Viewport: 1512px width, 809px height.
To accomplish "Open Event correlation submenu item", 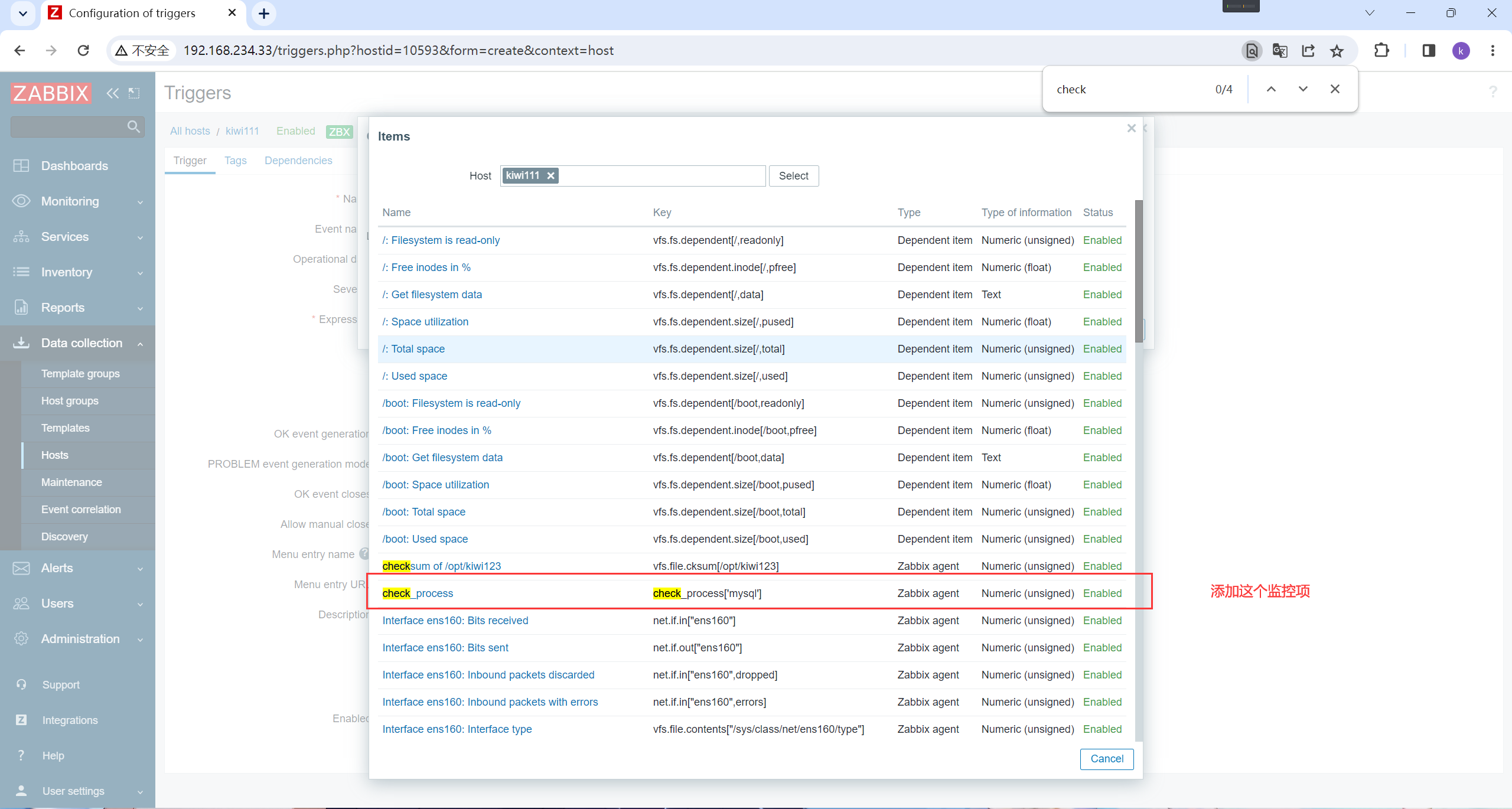I will coord(81,510).
